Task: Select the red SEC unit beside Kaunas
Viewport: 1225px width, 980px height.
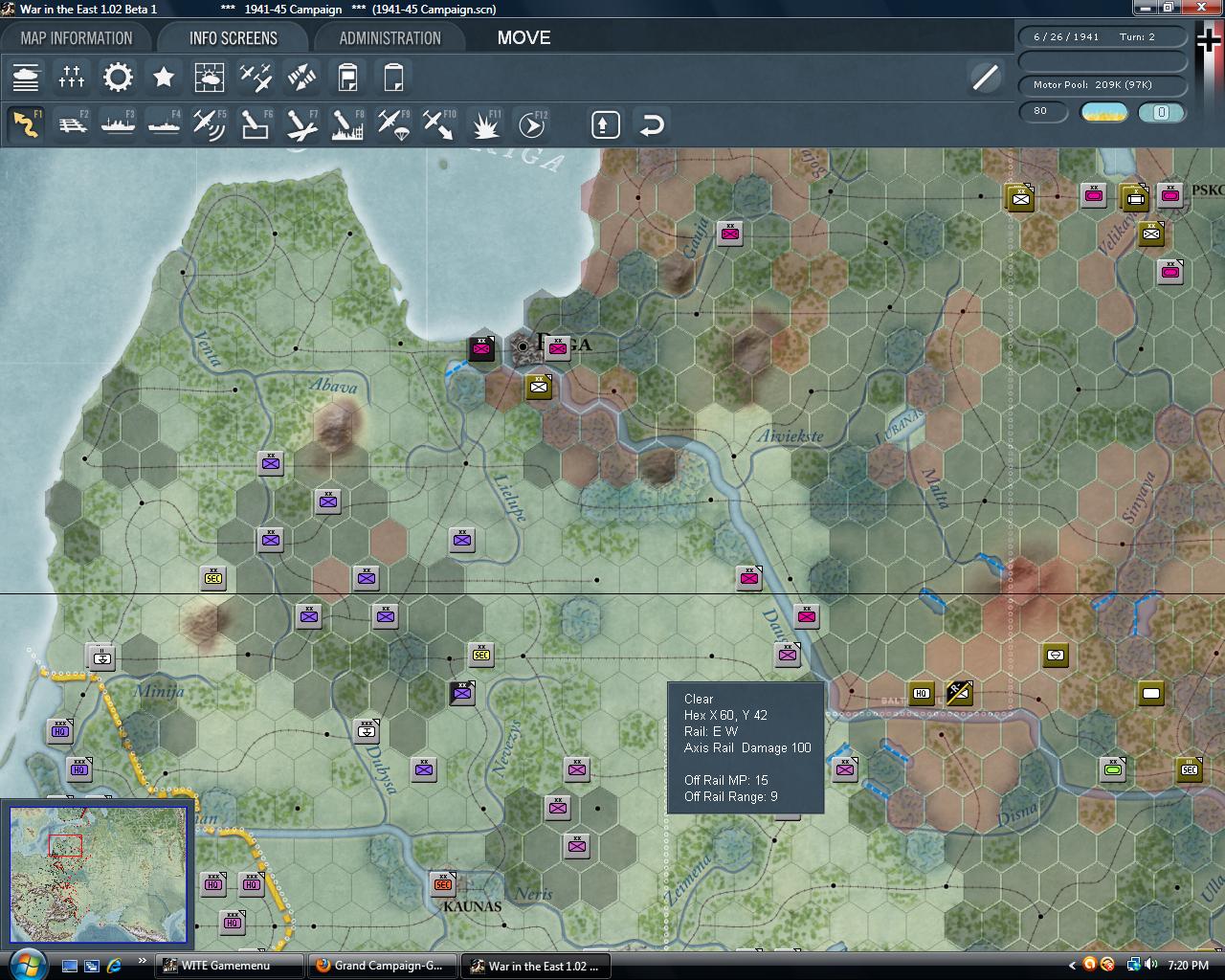Action: (x=443, y=883)
